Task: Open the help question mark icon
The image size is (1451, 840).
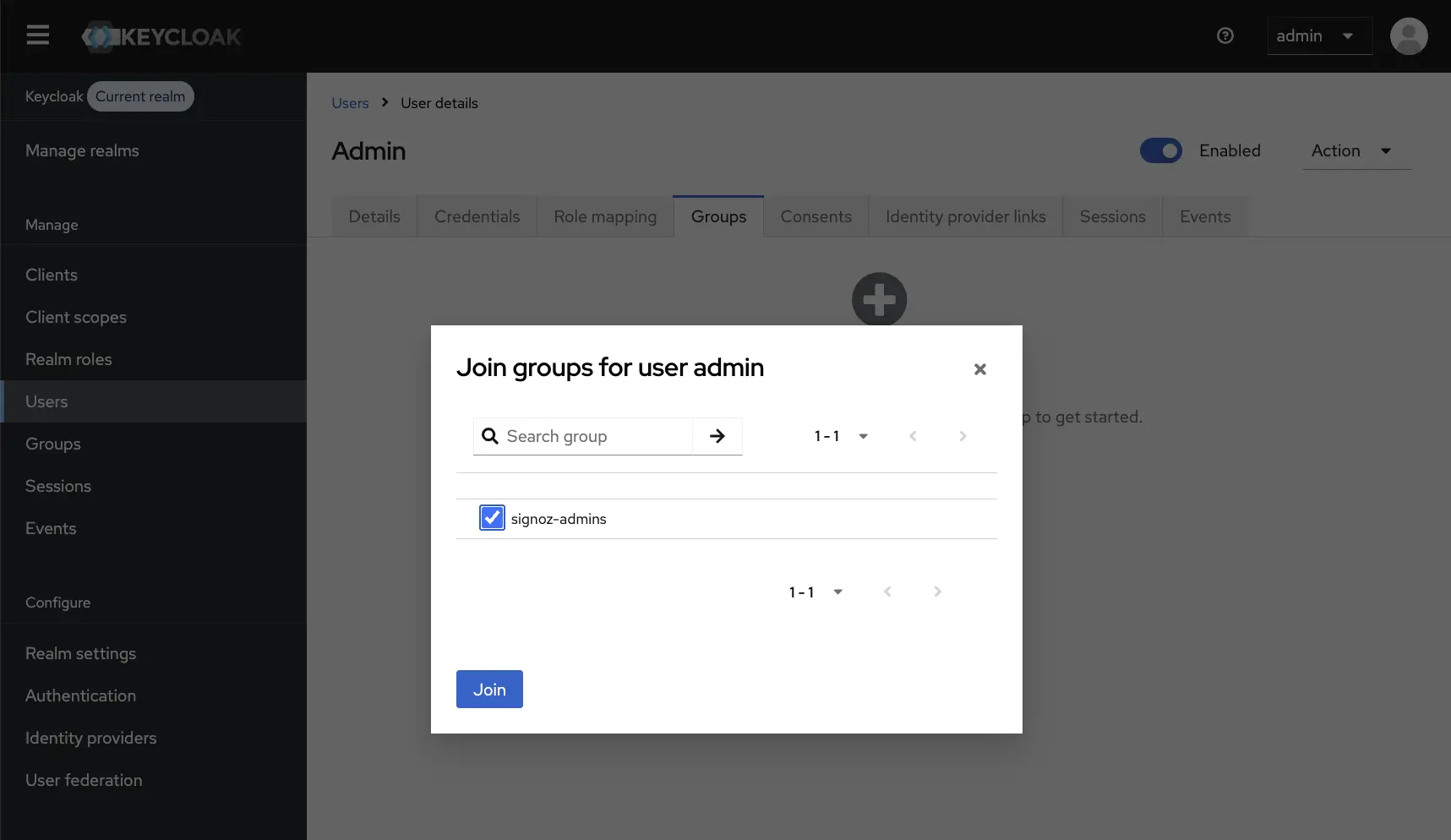Action: [x=1225, y=35]
